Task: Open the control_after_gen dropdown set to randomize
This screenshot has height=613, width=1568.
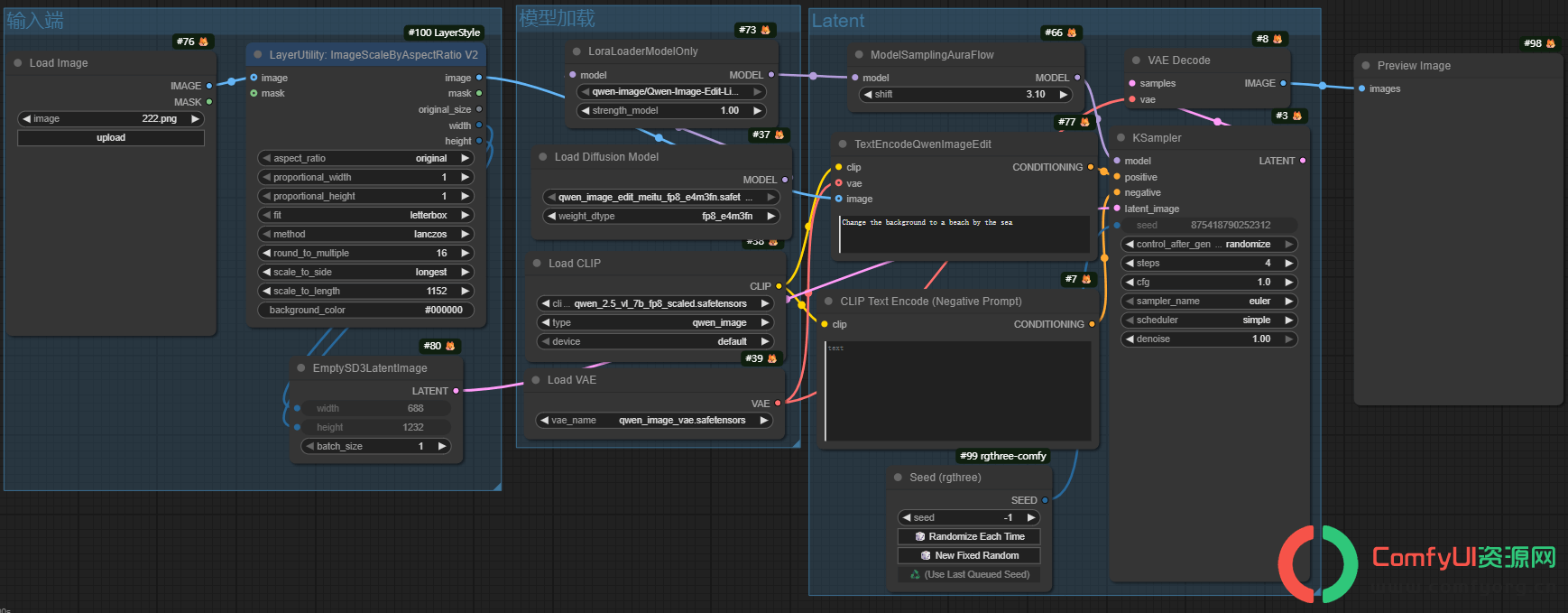Action: click(1209, 245)
